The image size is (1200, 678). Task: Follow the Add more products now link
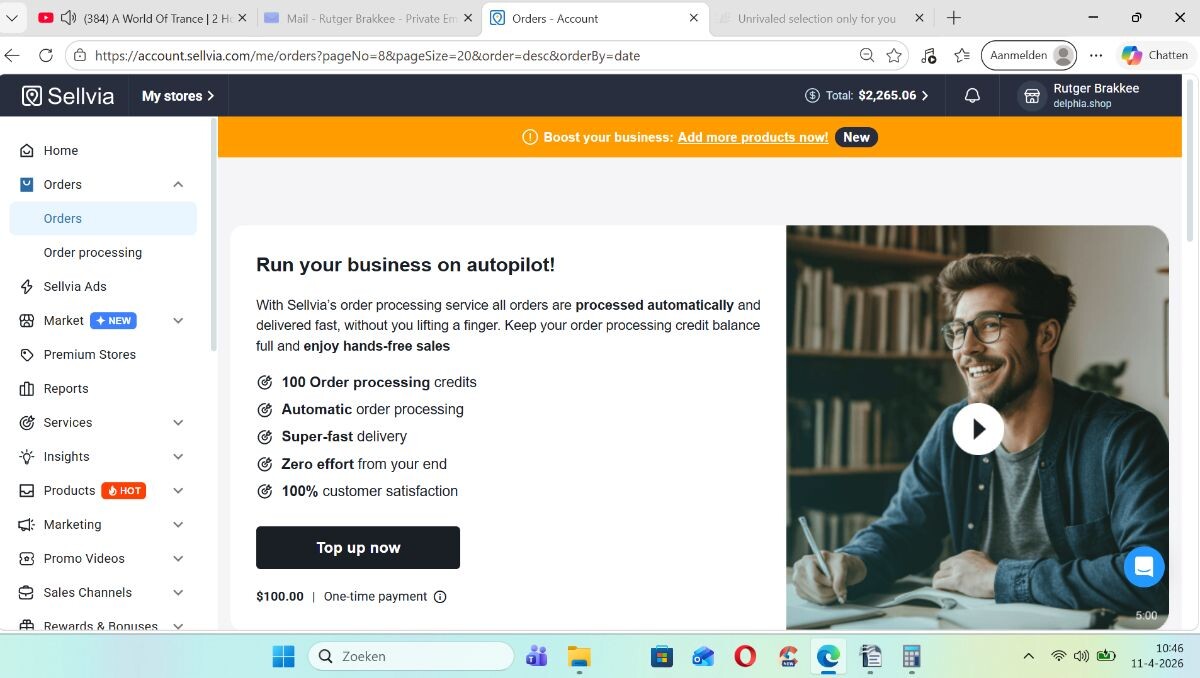point(753,137)
